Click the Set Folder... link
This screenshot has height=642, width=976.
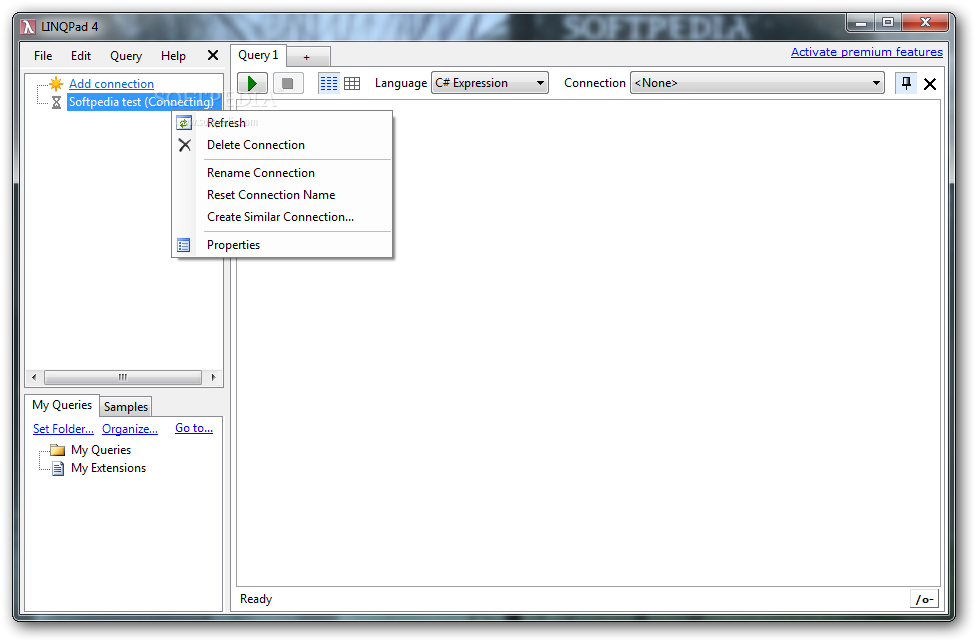coord(63,428)
